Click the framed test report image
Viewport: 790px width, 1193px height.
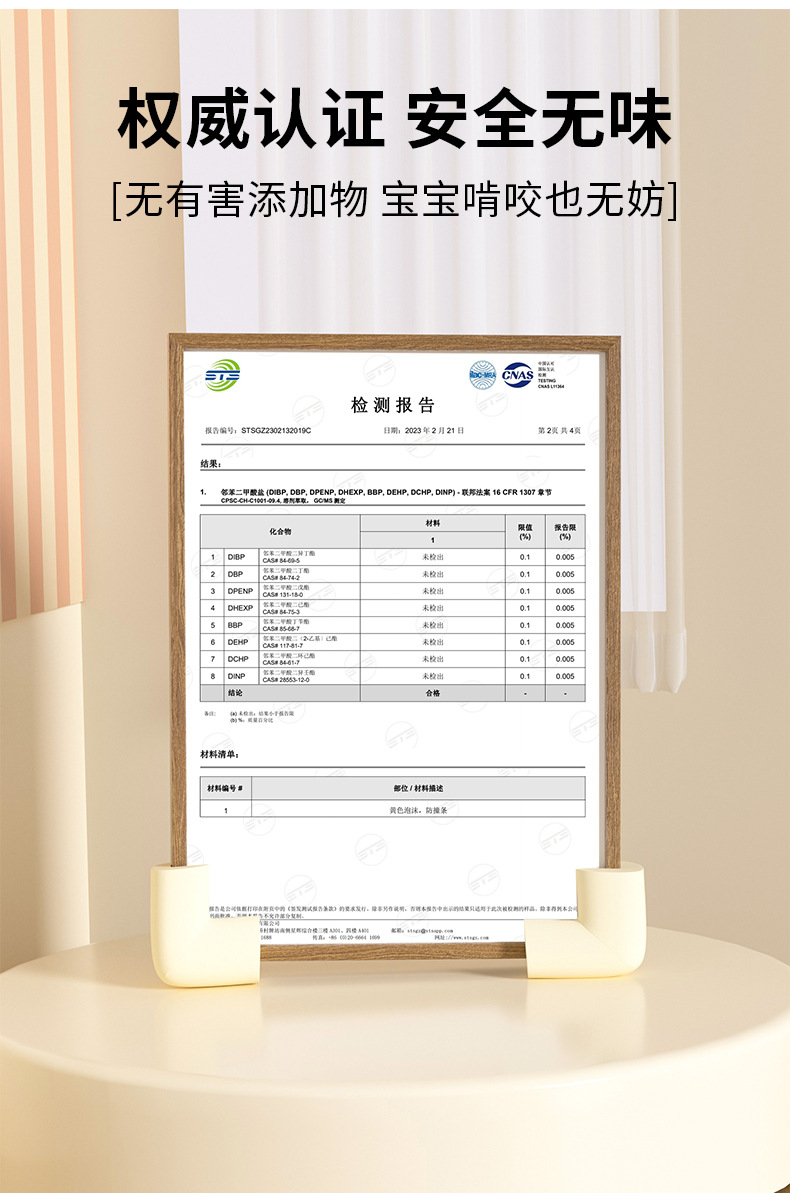[x=394, y=647]
